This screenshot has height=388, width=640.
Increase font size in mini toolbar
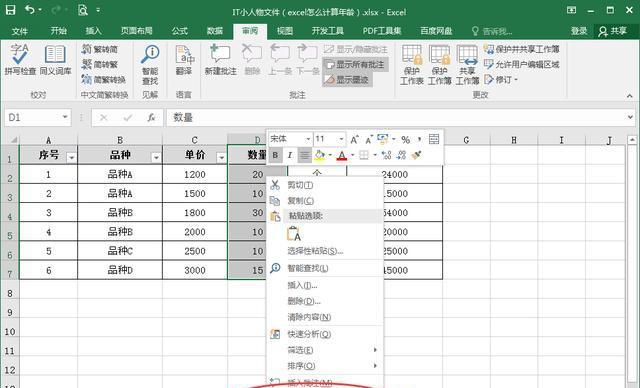click(x=354, y=140)
